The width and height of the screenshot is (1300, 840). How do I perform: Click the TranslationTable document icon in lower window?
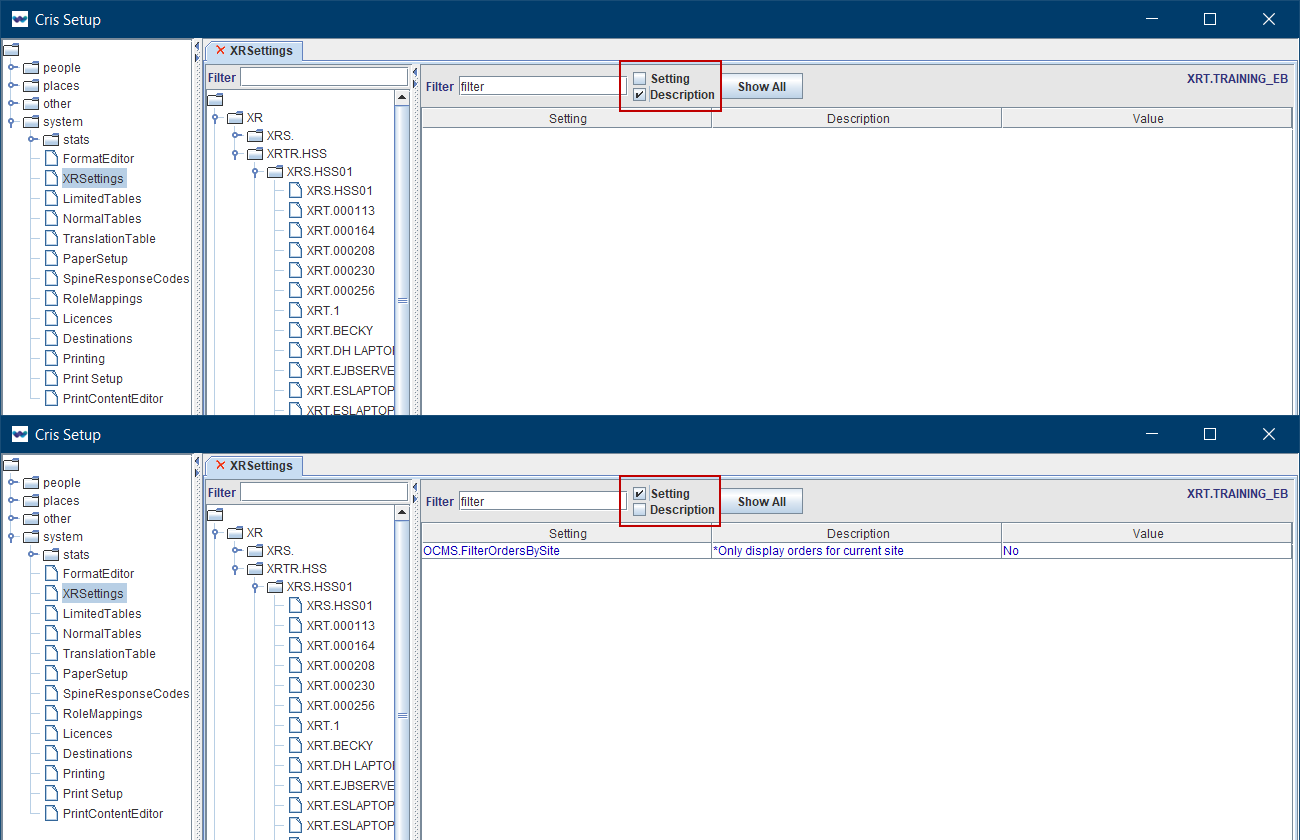pyautogui.click(x=51, y=653)
